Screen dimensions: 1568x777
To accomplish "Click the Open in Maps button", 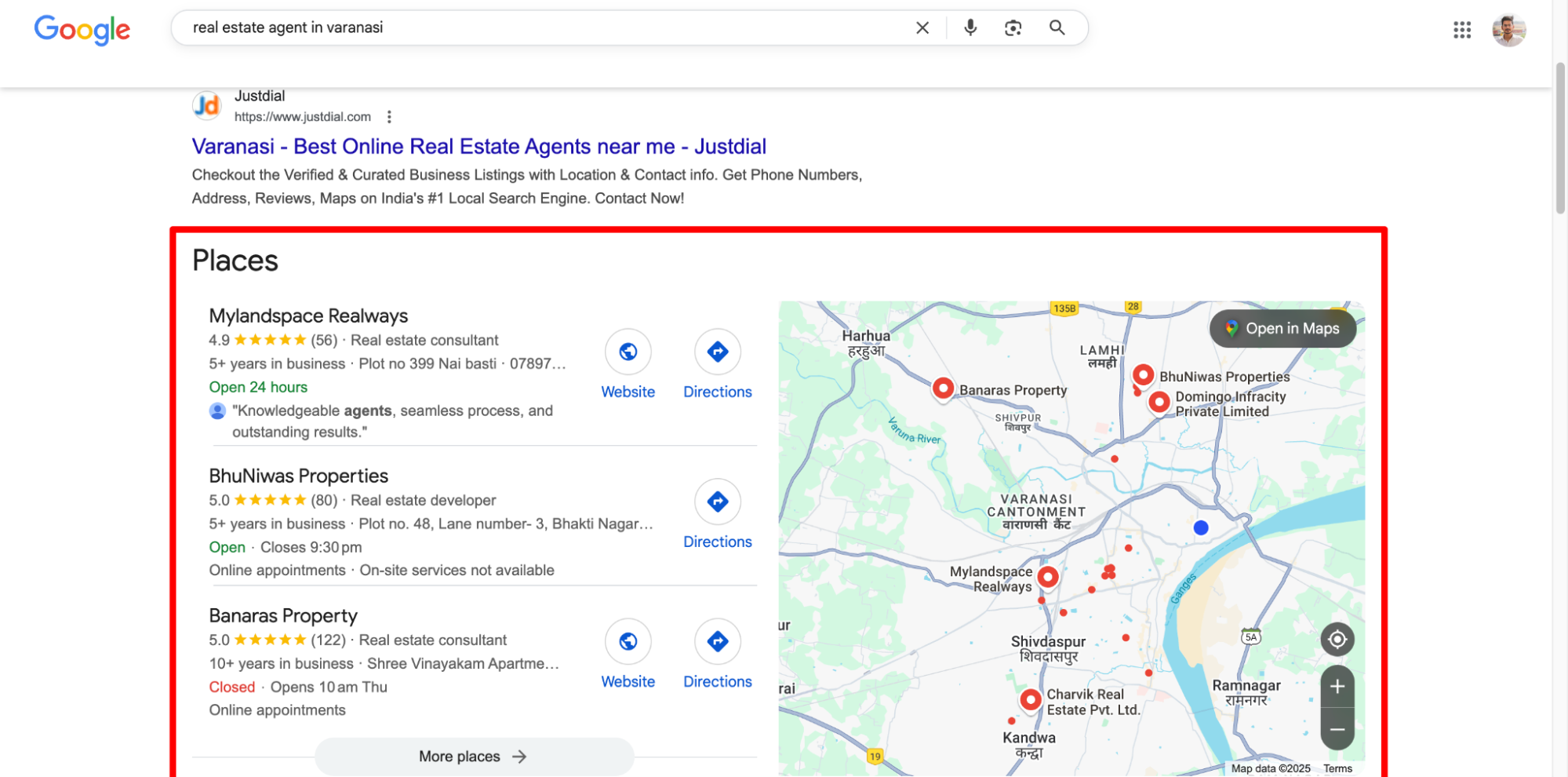I will click(1282, 329).
